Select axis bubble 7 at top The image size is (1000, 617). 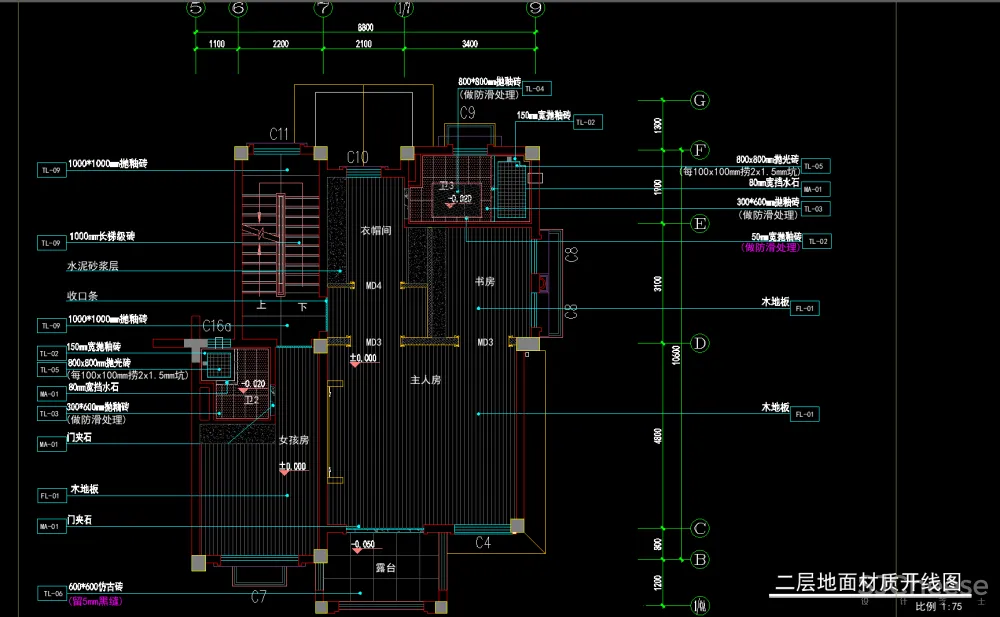(x=323, y=9)
